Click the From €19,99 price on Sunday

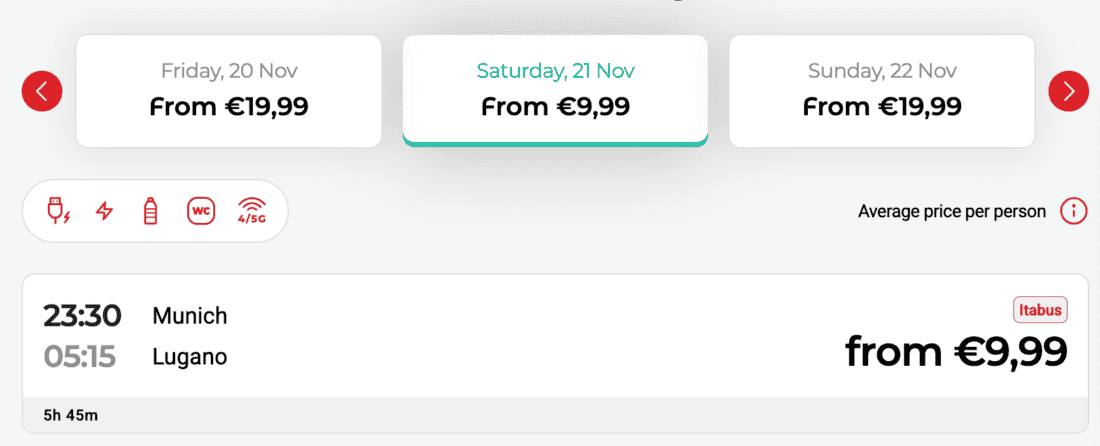pos(882,107)
